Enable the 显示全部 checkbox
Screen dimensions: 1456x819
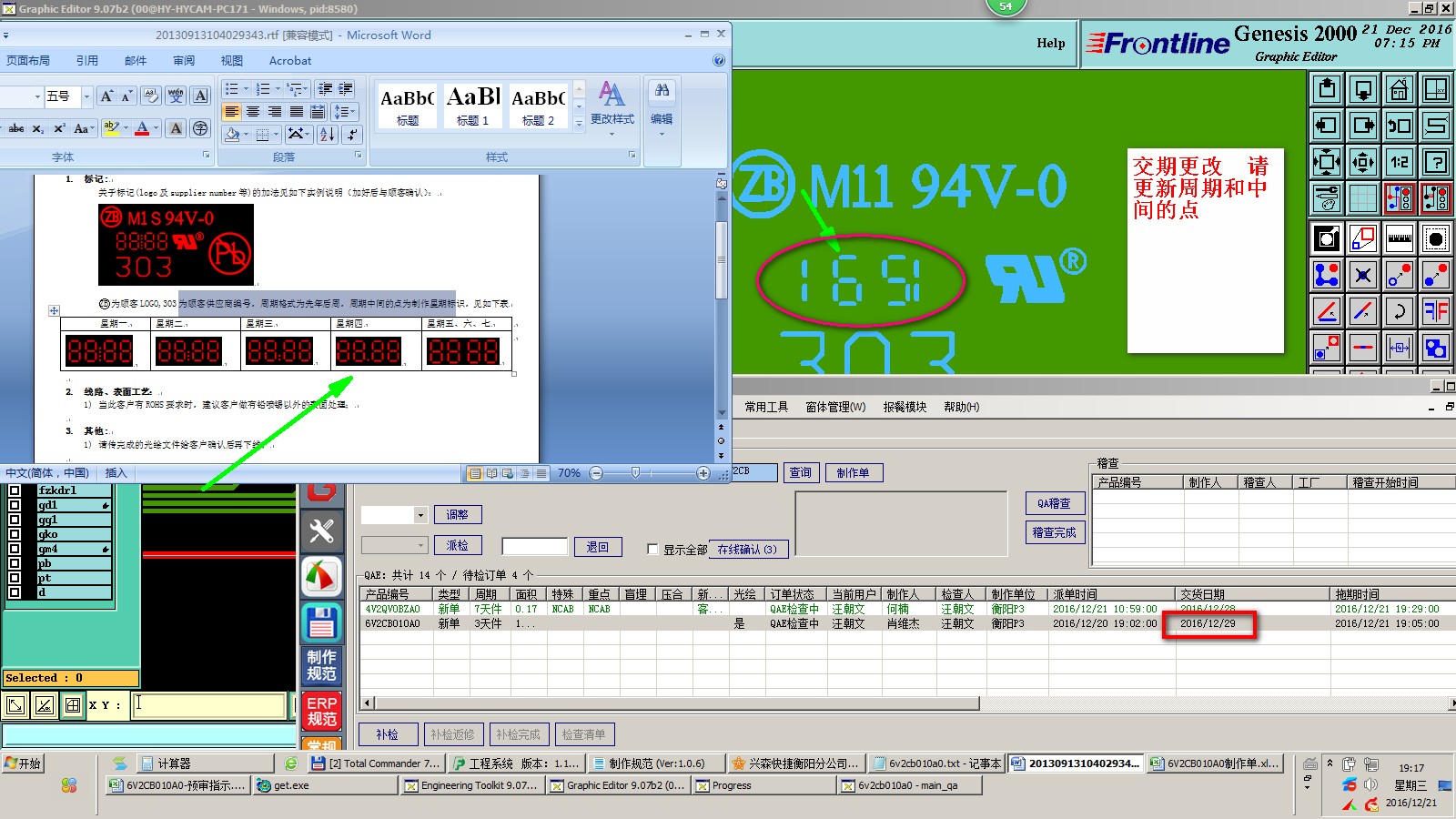(652, 549)
